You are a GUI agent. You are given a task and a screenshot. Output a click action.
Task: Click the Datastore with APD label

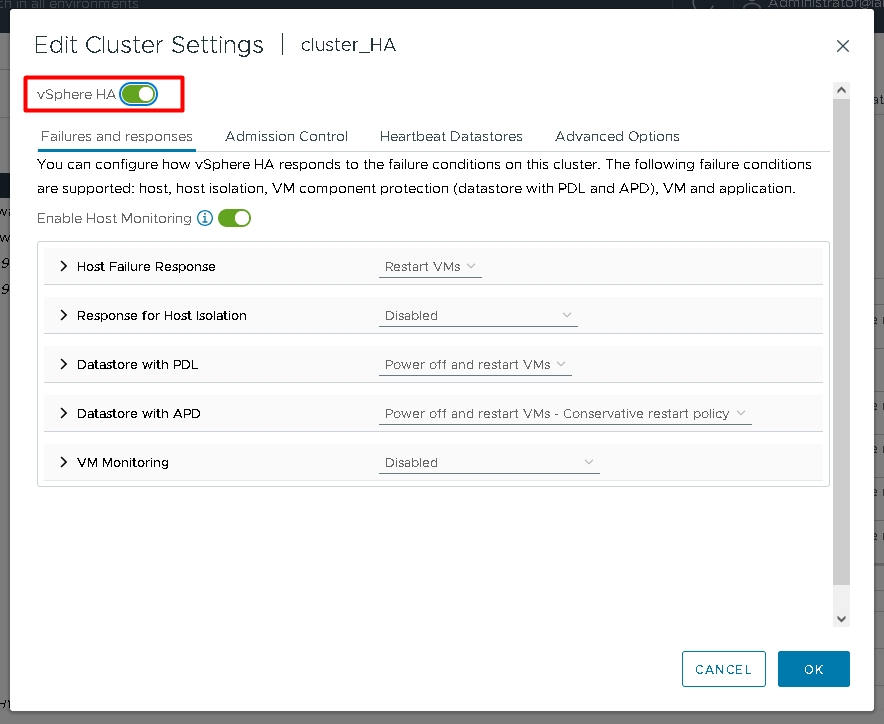coord(139,413)
